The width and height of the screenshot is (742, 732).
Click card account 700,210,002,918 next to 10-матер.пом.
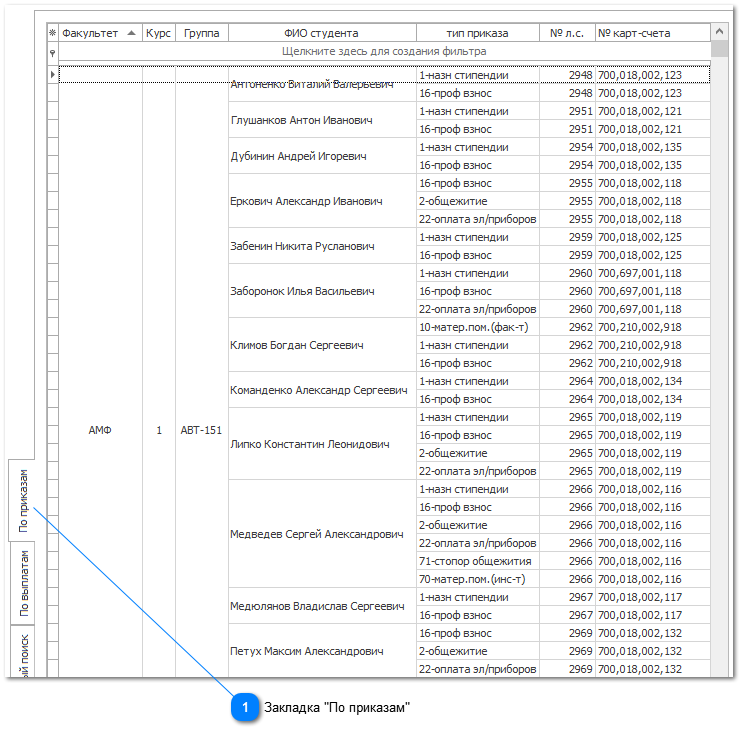coord(653,327)
